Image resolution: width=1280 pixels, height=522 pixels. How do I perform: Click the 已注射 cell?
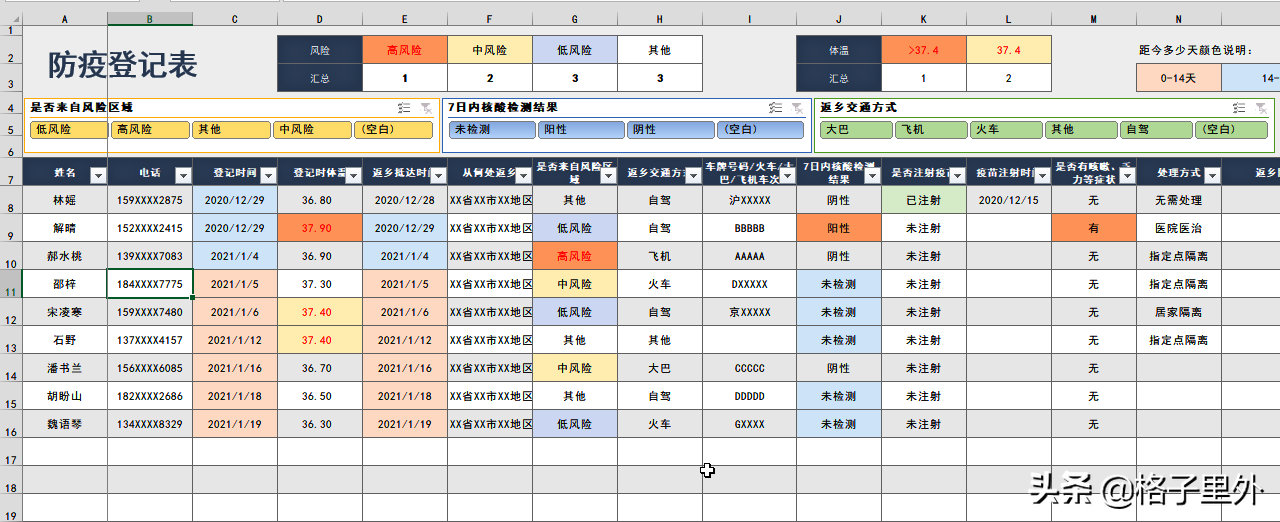(924, 200)
